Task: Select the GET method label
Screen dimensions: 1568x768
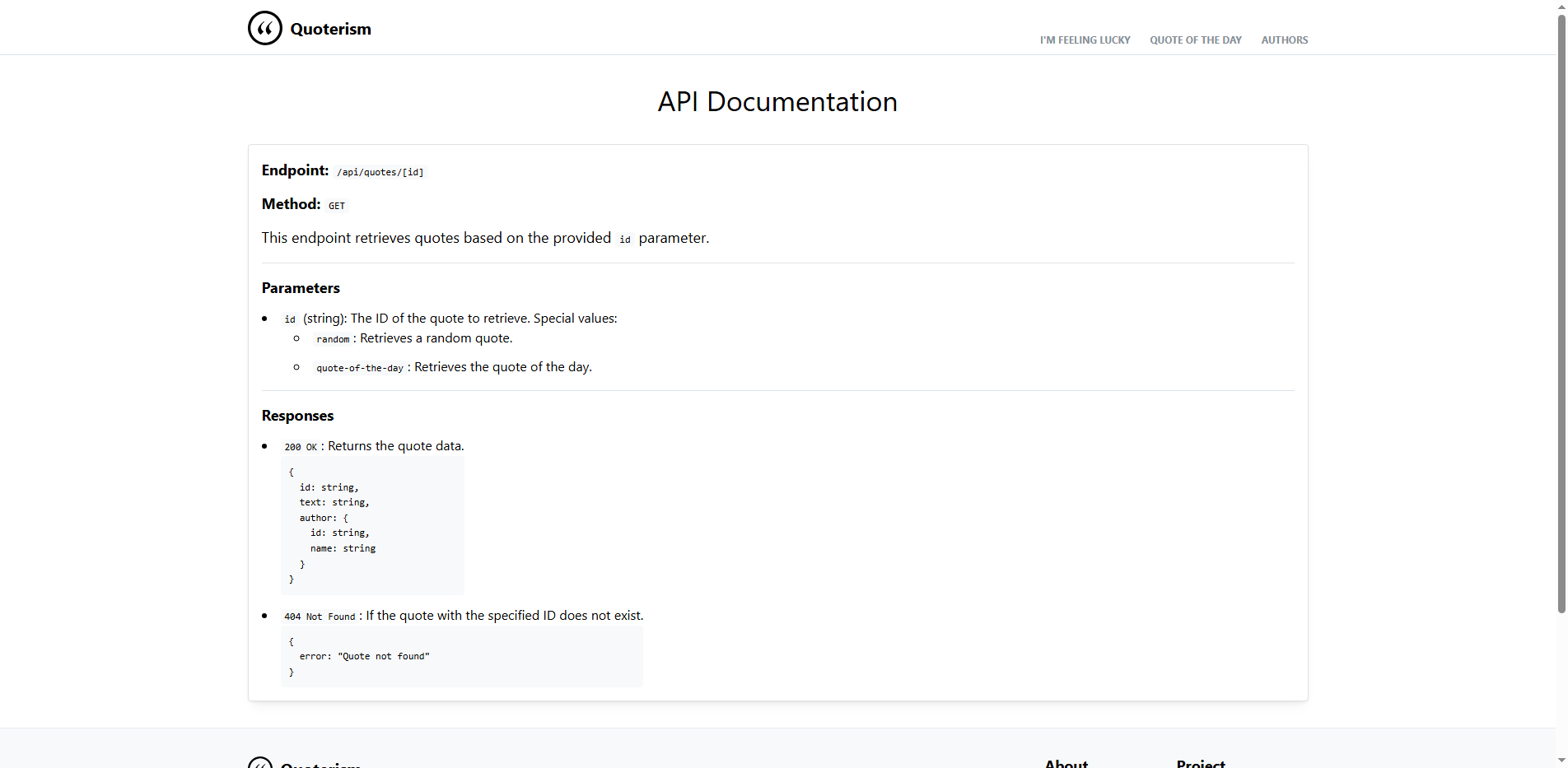Action: pos(336,206)
